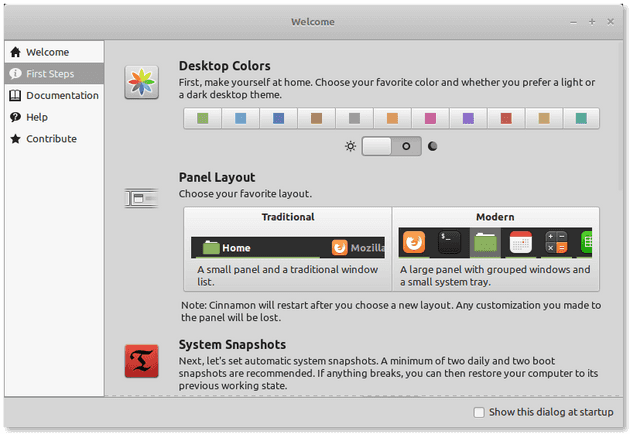The width and height of the screenshot is (630, 434).
Task: Choose the dark blue desktop color
Action: [x=278, y=118]
